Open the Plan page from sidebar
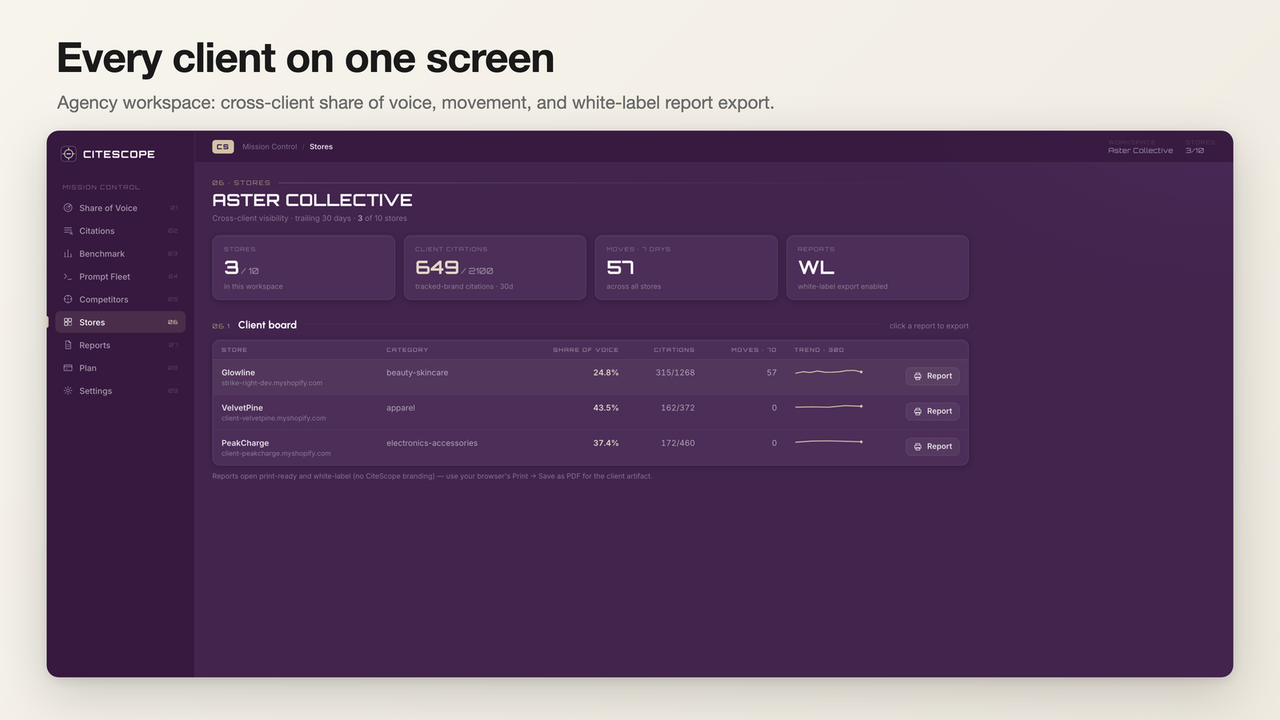 coord(120,368)
